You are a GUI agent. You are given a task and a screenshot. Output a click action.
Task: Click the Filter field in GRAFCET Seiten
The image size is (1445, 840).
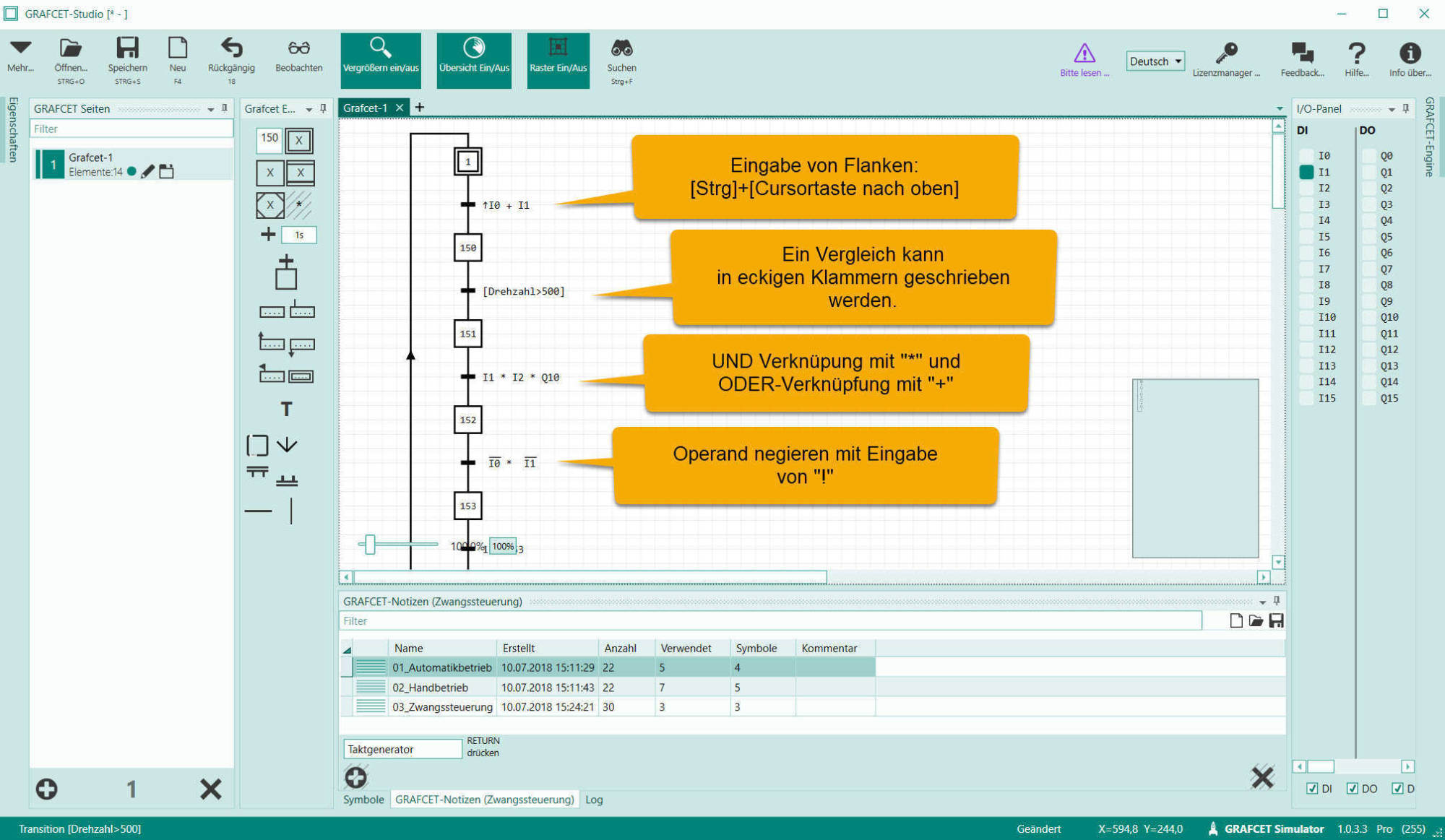pos(131,129)
